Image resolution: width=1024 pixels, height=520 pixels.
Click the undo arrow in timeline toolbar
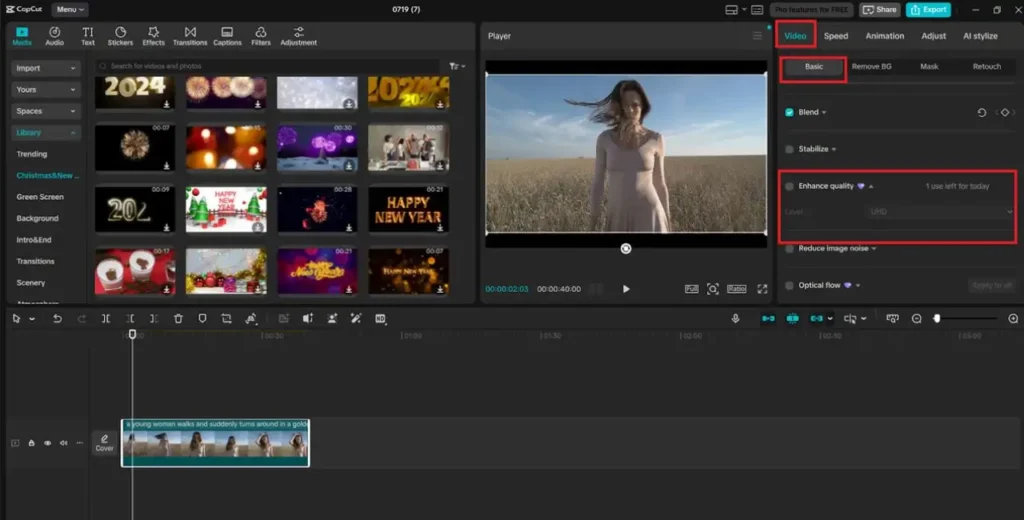[x=57, y=318]
